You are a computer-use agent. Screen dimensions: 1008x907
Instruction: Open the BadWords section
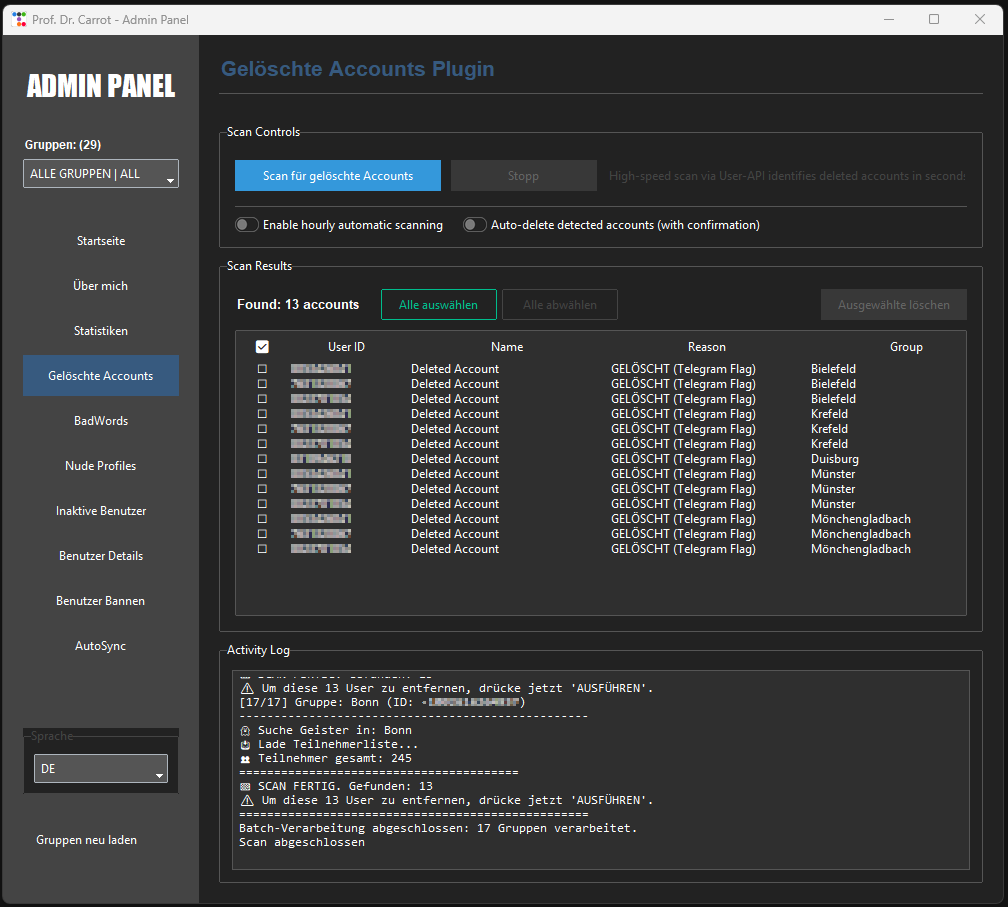101,421
